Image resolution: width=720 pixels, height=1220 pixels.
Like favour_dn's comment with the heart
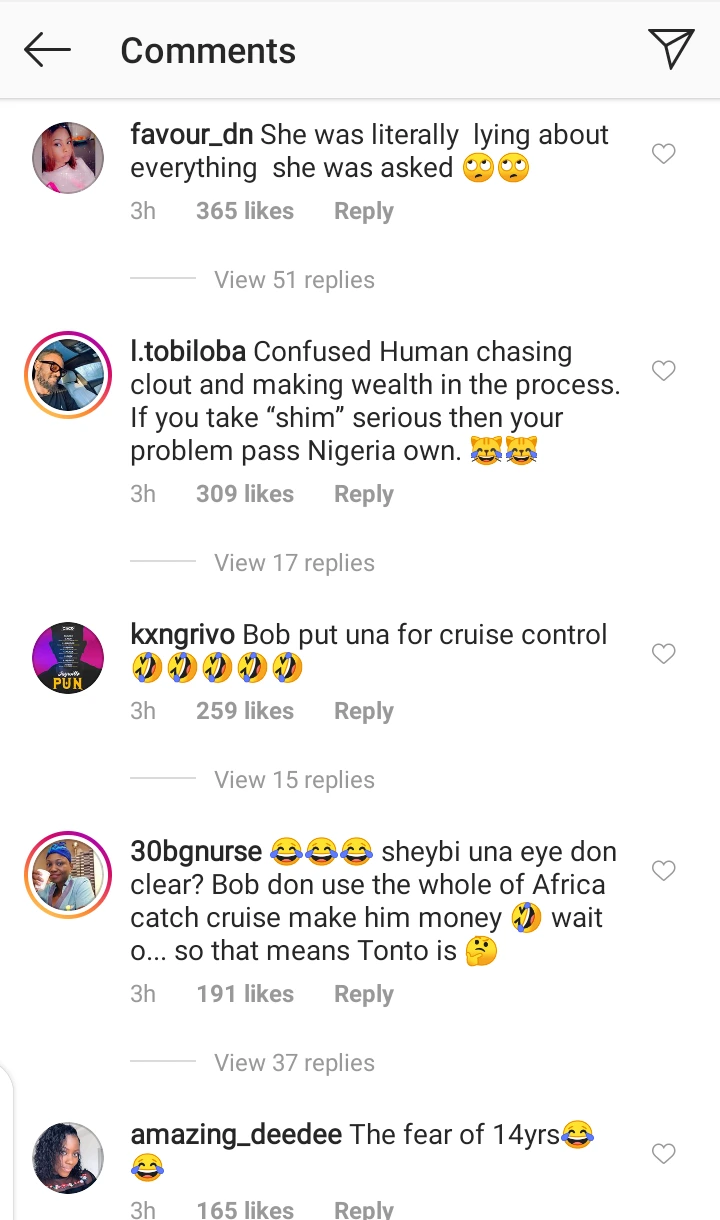click(x=663, y=154)
